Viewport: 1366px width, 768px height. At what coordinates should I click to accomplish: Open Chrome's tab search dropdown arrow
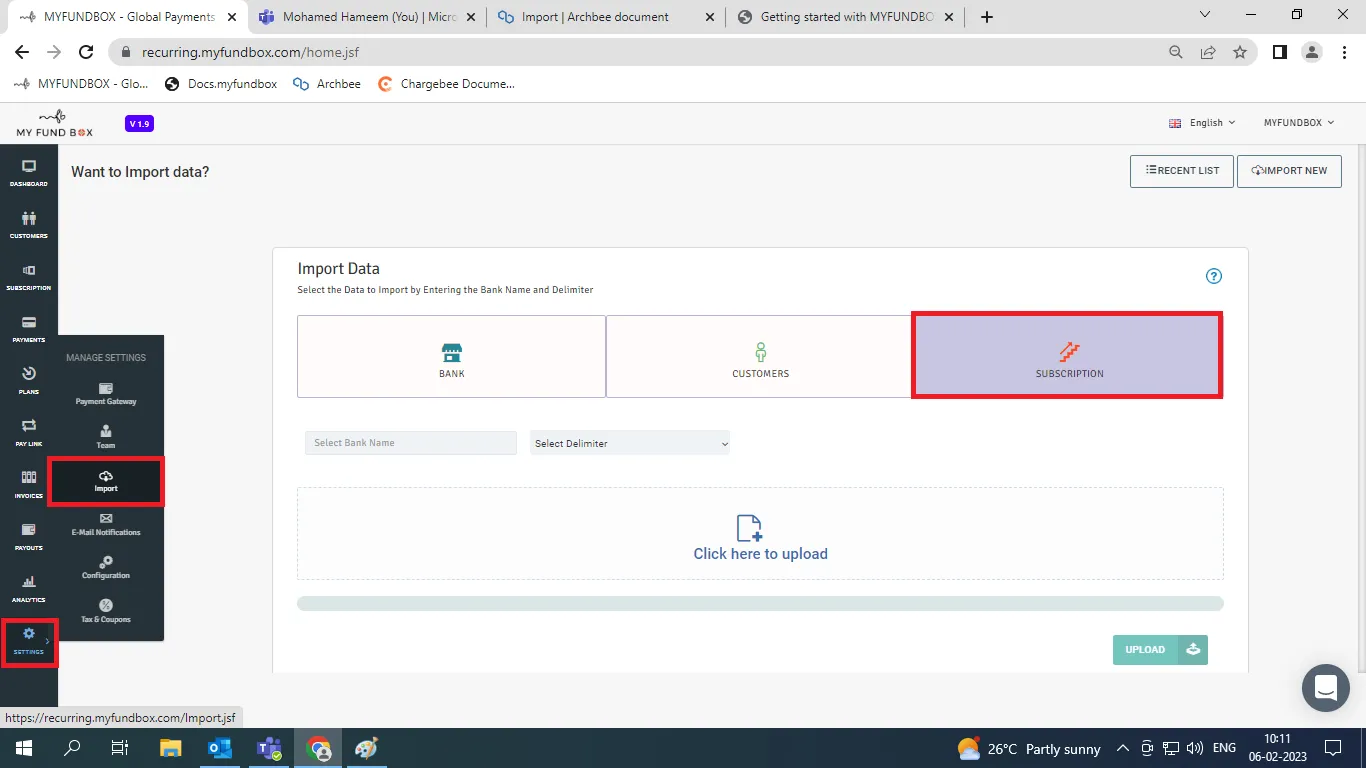coord(1205,16)
